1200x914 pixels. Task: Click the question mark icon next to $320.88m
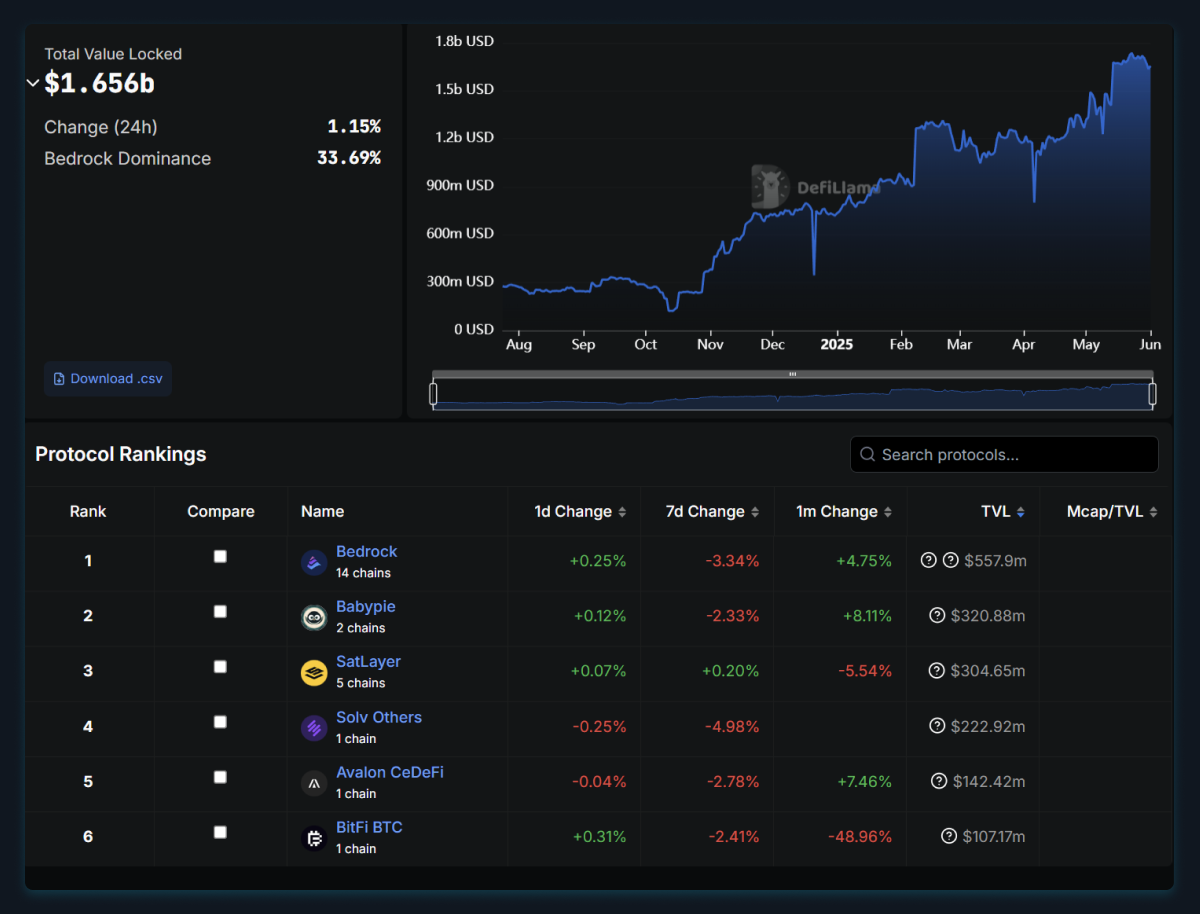tap(937, 616)
